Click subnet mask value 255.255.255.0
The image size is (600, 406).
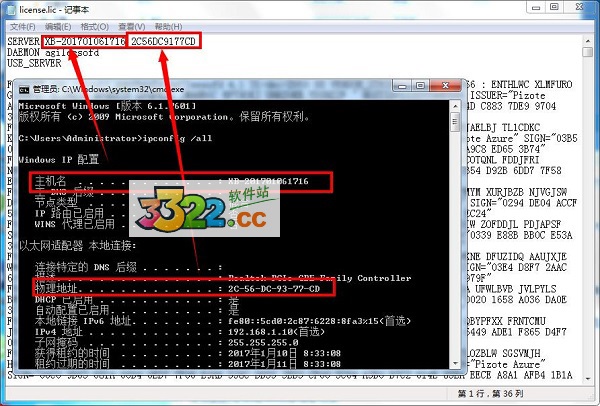[x=263, y=342]
